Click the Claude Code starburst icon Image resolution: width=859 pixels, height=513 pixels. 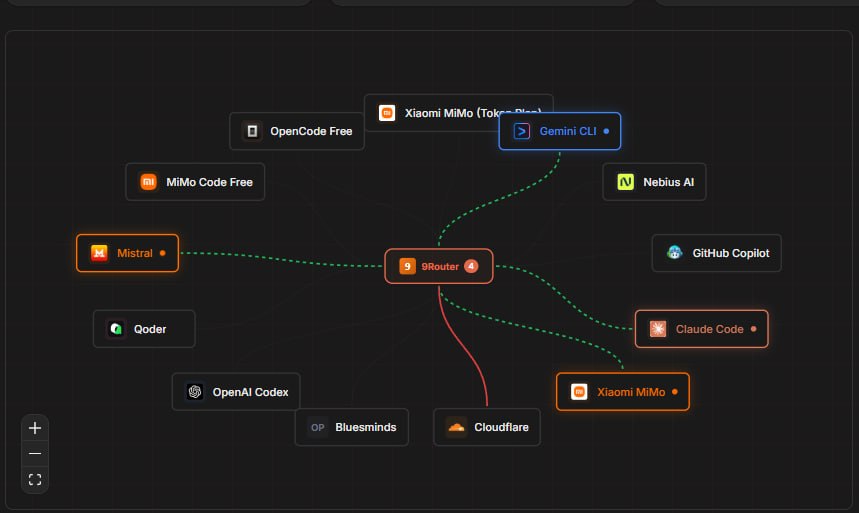point(658,329)
